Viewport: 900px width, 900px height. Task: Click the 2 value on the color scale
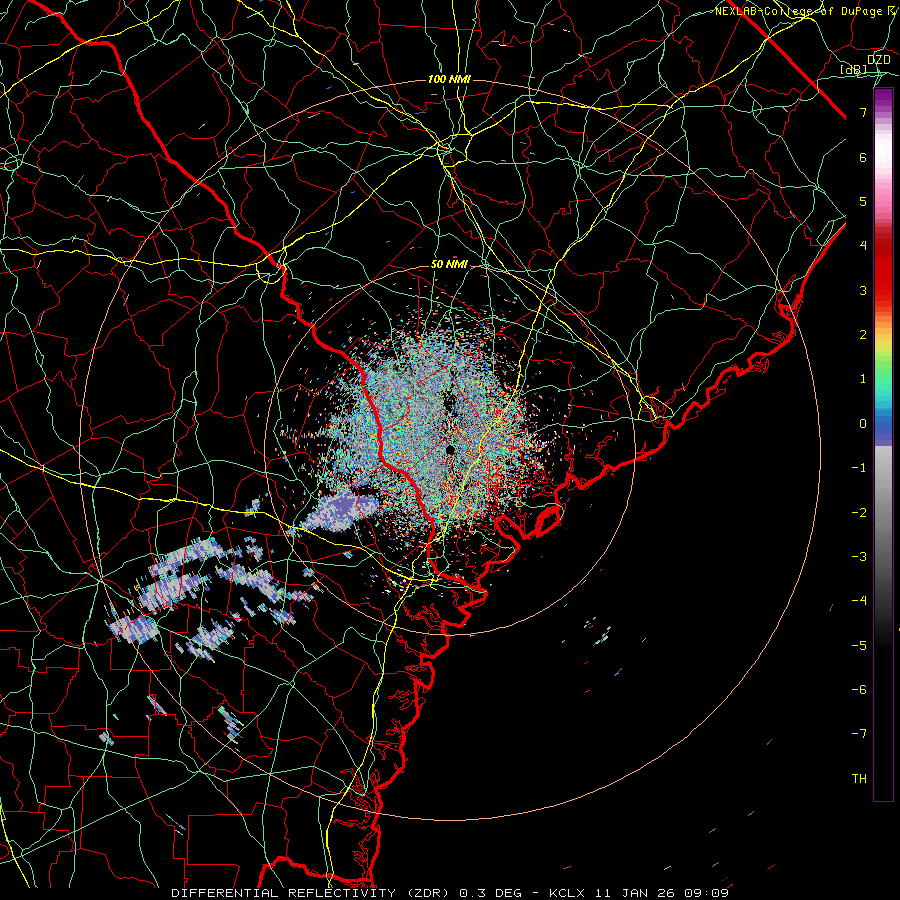[x=863, y=335]
